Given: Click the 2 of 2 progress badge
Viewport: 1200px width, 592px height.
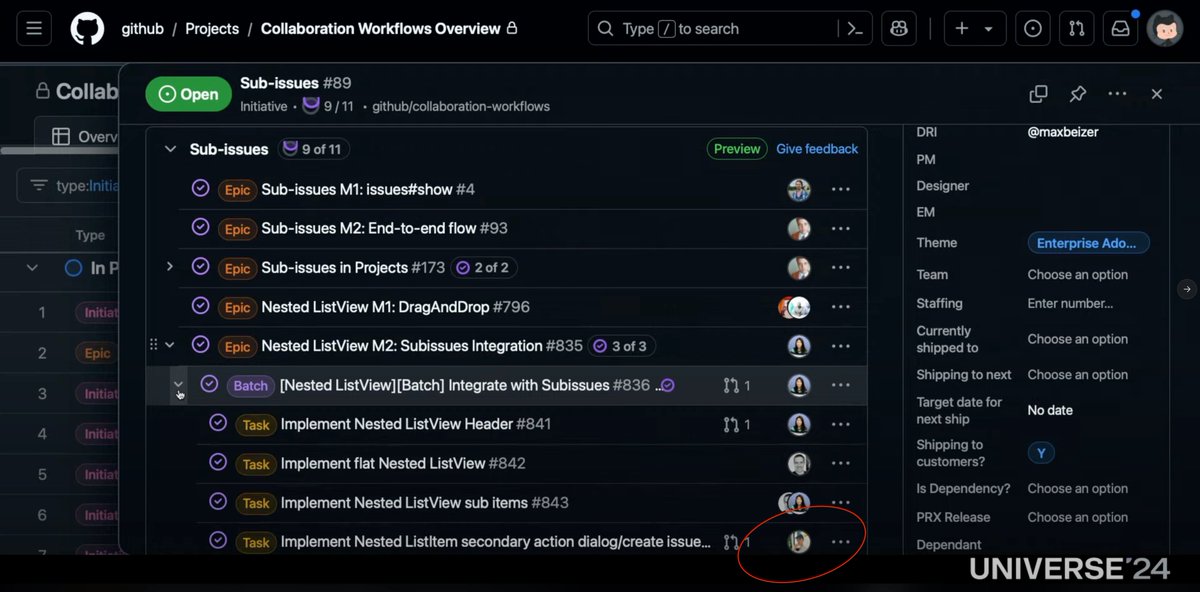Looking at the screenshot, I should pos(484,268).
